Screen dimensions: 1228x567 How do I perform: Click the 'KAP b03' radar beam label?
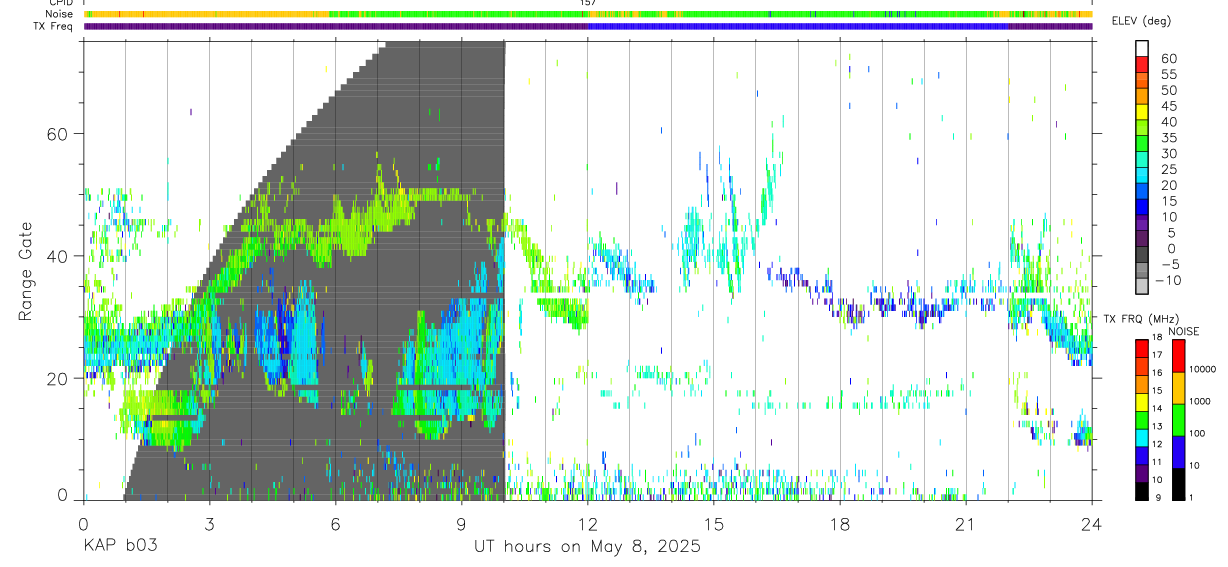pyautogui.click(x=120, y=547)
